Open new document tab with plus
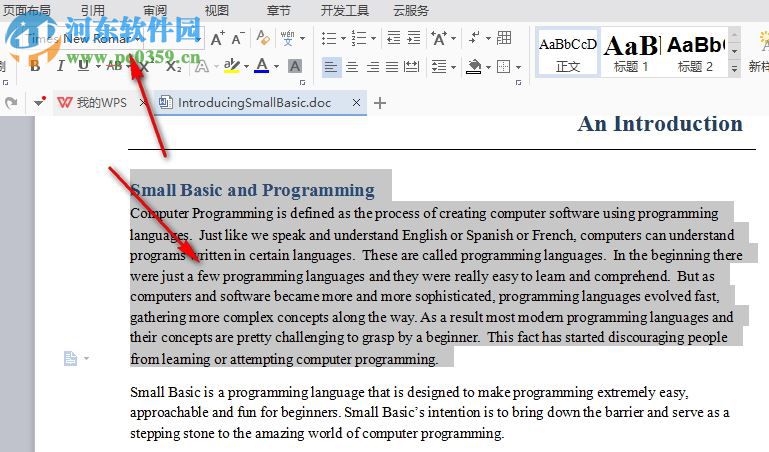This screenshot has height=452, width=769. pyautogui.click(x=380, y=103)
